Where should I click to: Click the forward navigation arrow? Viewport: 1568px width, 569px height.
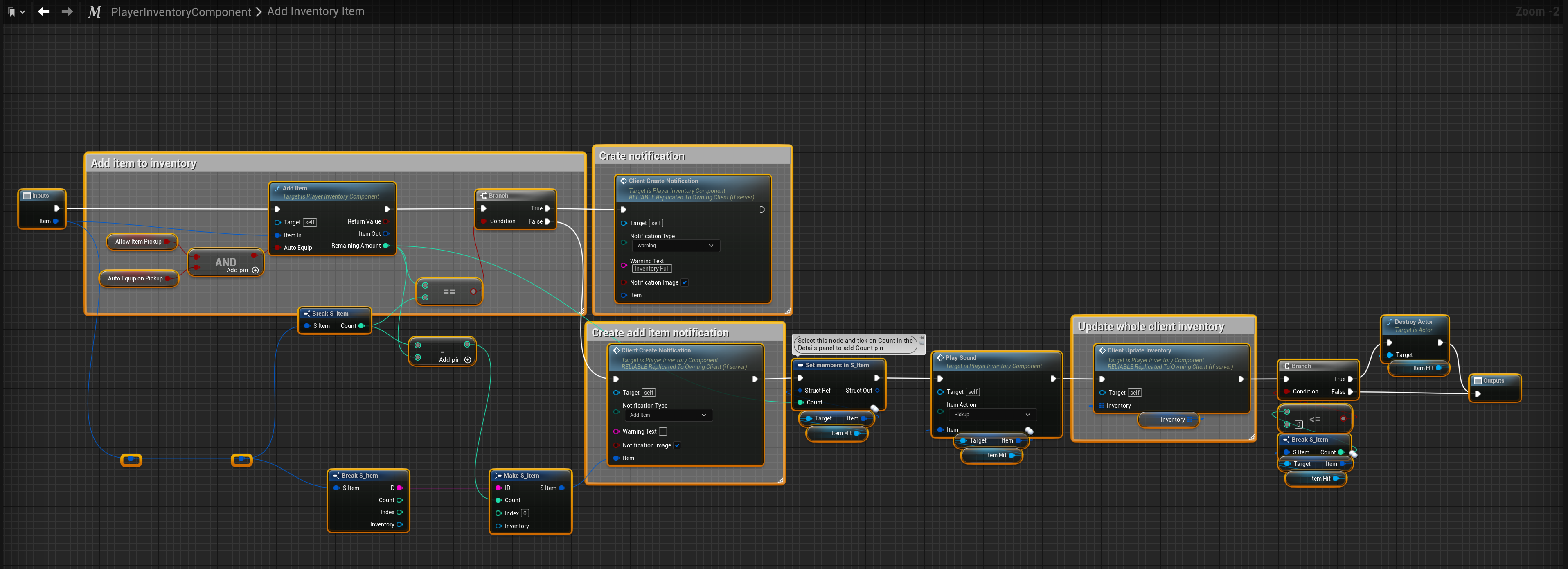tap(67, 11)
